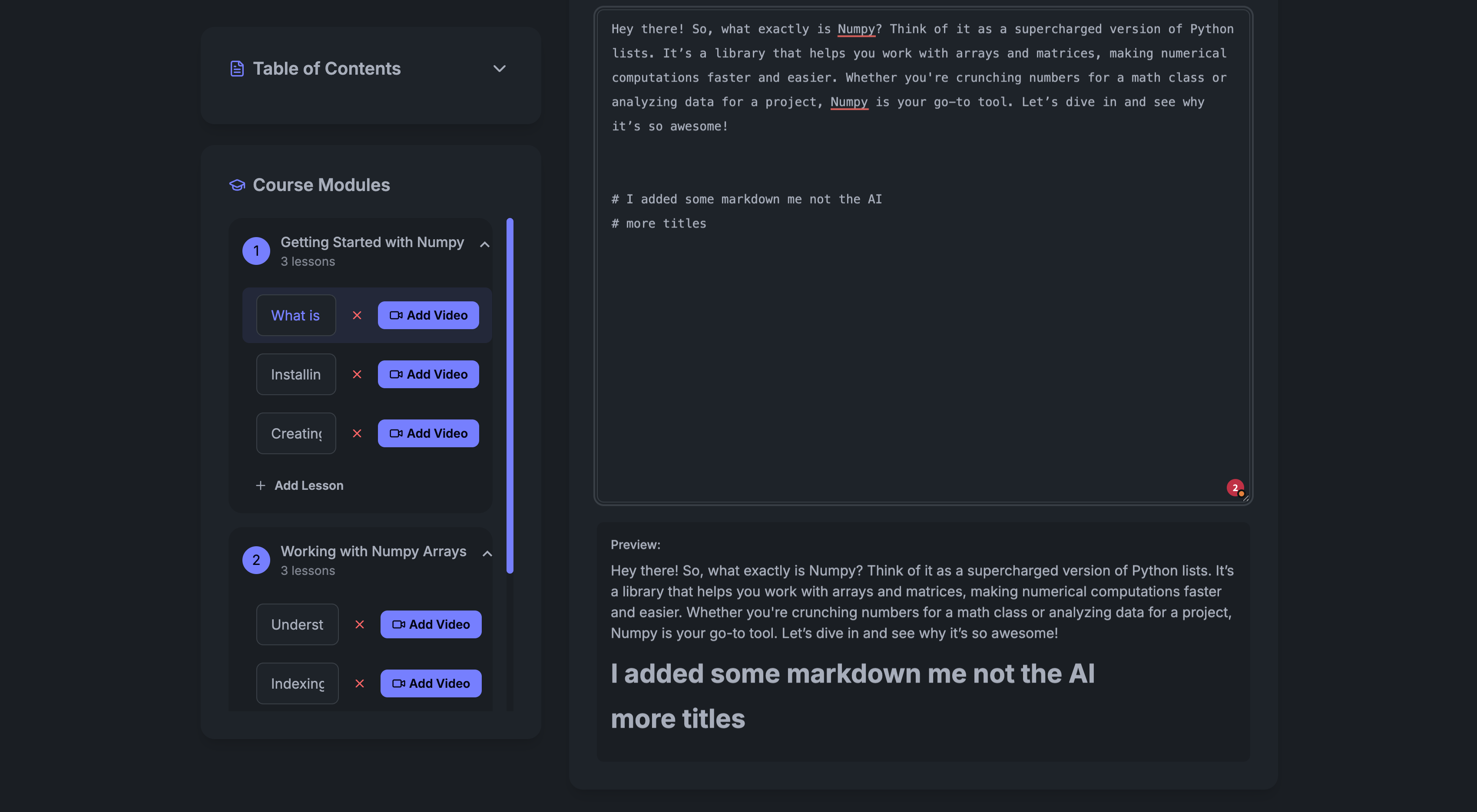Click the Course Modules graduation cap icon
The image size is (1477, 812).
tap(237, 185)
